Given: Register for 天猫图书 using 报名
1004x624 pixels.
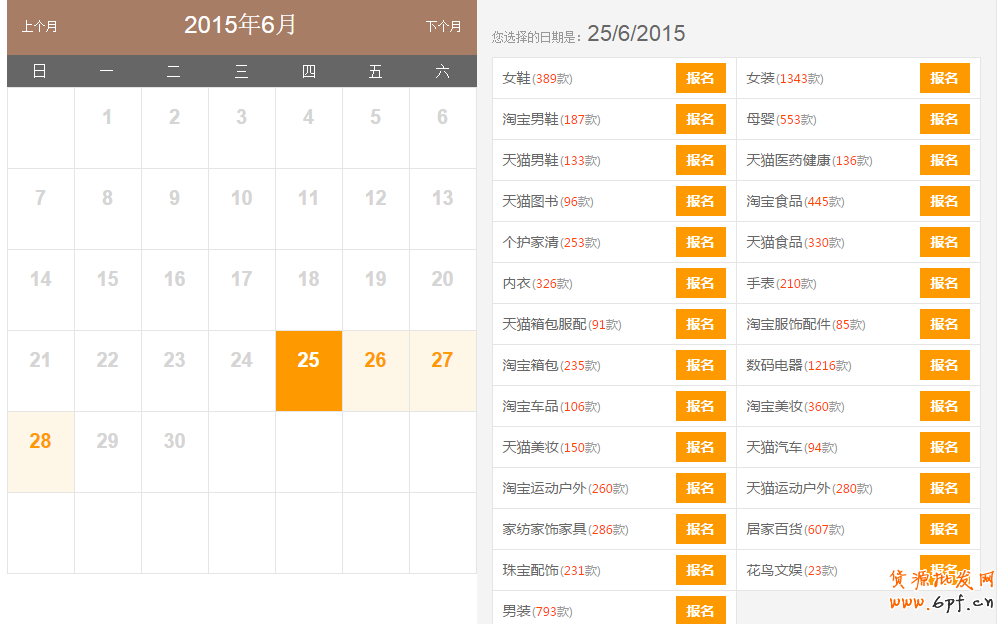Looking at the screenshot, I should click(x=700, y=201).
